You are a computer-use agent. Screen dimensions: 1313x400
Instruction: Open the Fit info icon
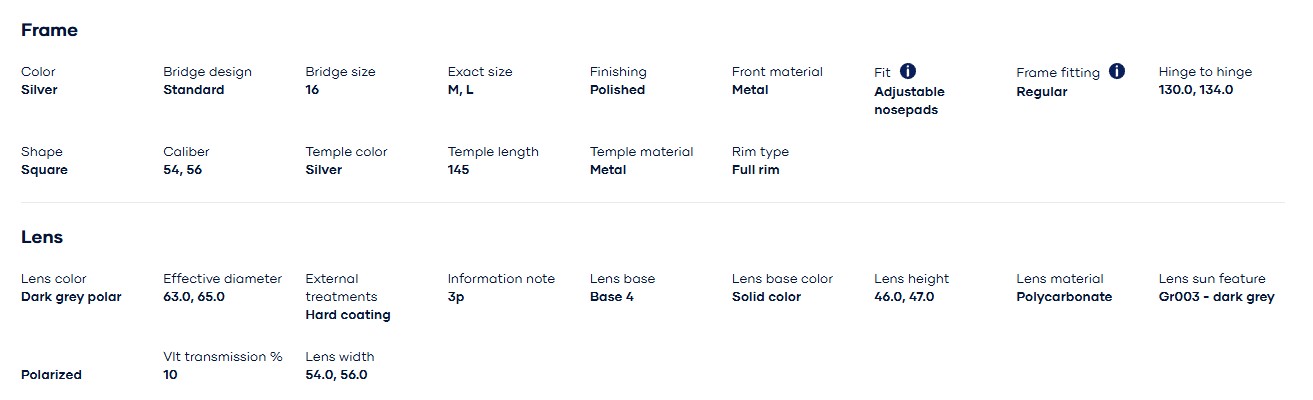tap(908, 71)
